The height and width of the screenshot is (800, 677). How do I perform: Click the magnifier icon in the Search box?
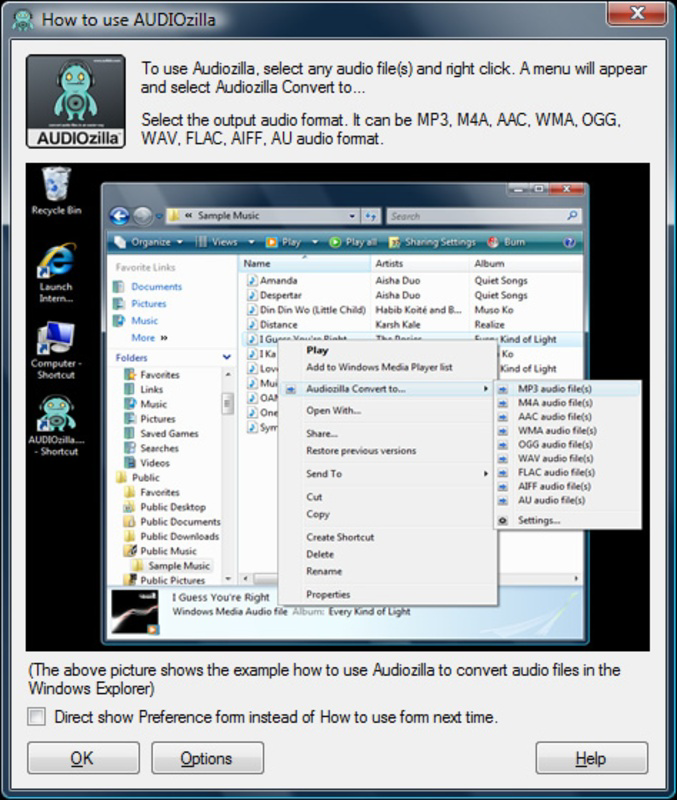(572, 216)
